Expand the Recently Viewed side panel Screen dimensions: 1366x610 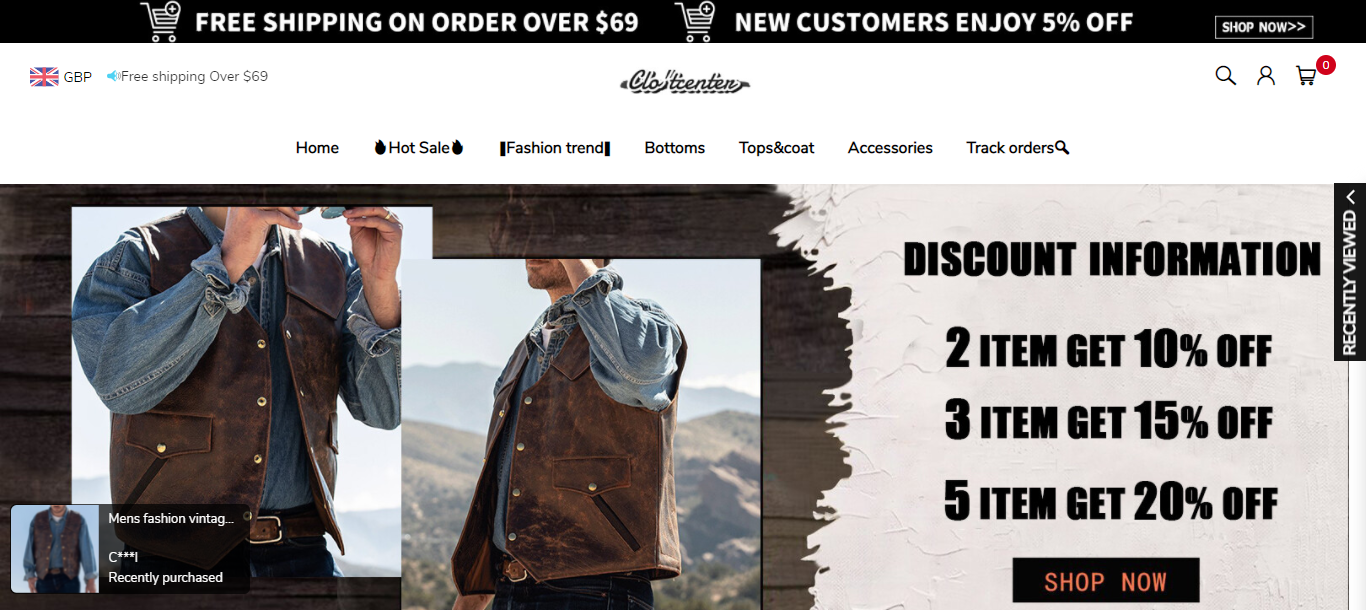pos(1350,271)
